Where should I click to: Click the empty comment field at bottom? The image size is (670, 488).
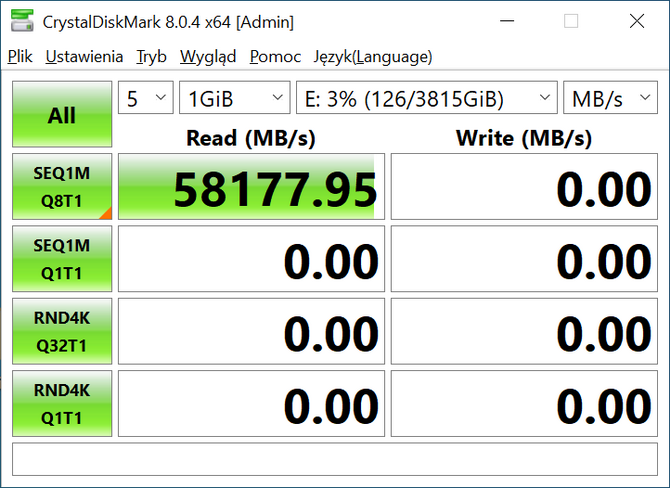pyautogui.click(x=335, y=459)
